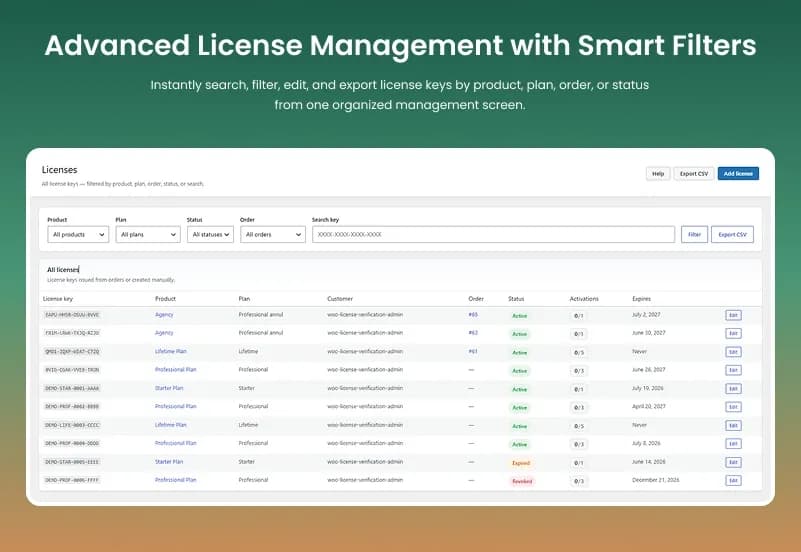Click Export CSV next to Help

tap(694, 174)
